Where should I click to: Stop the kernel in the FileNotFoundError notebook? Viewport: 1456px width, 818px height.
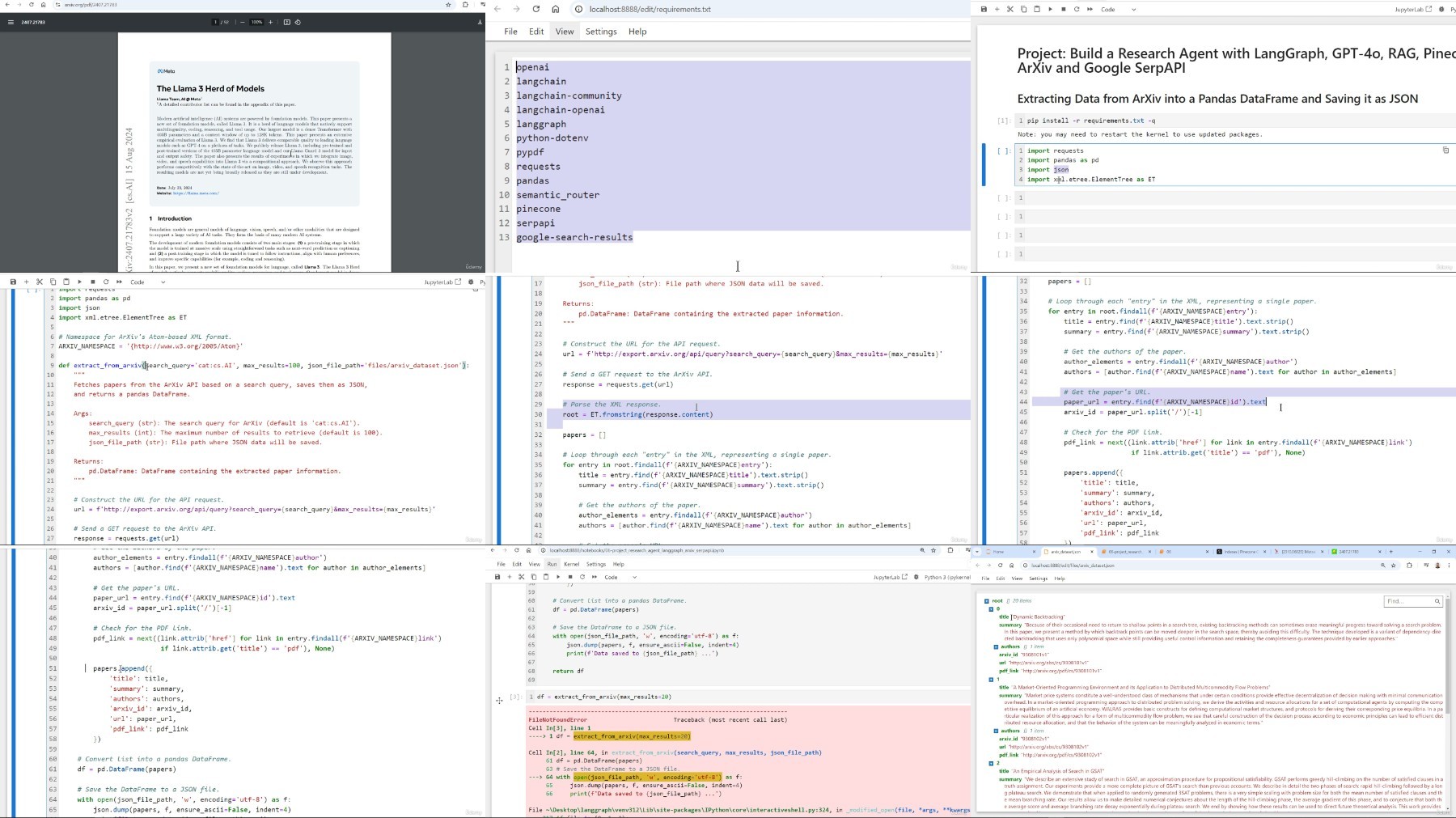(x=570, y=577)
